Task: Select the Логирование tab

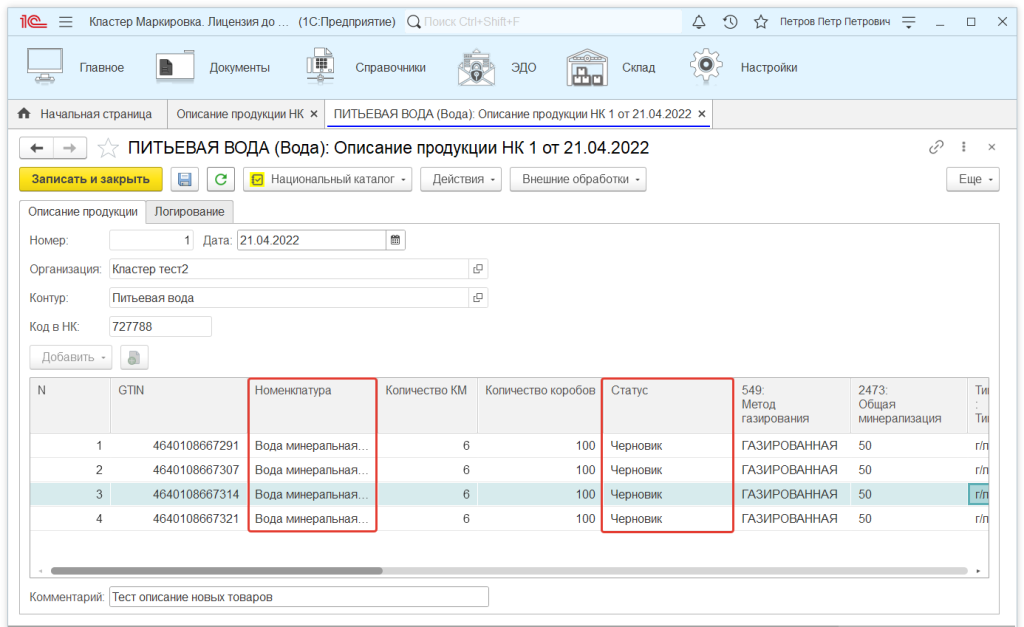Action: click(189, 212)
